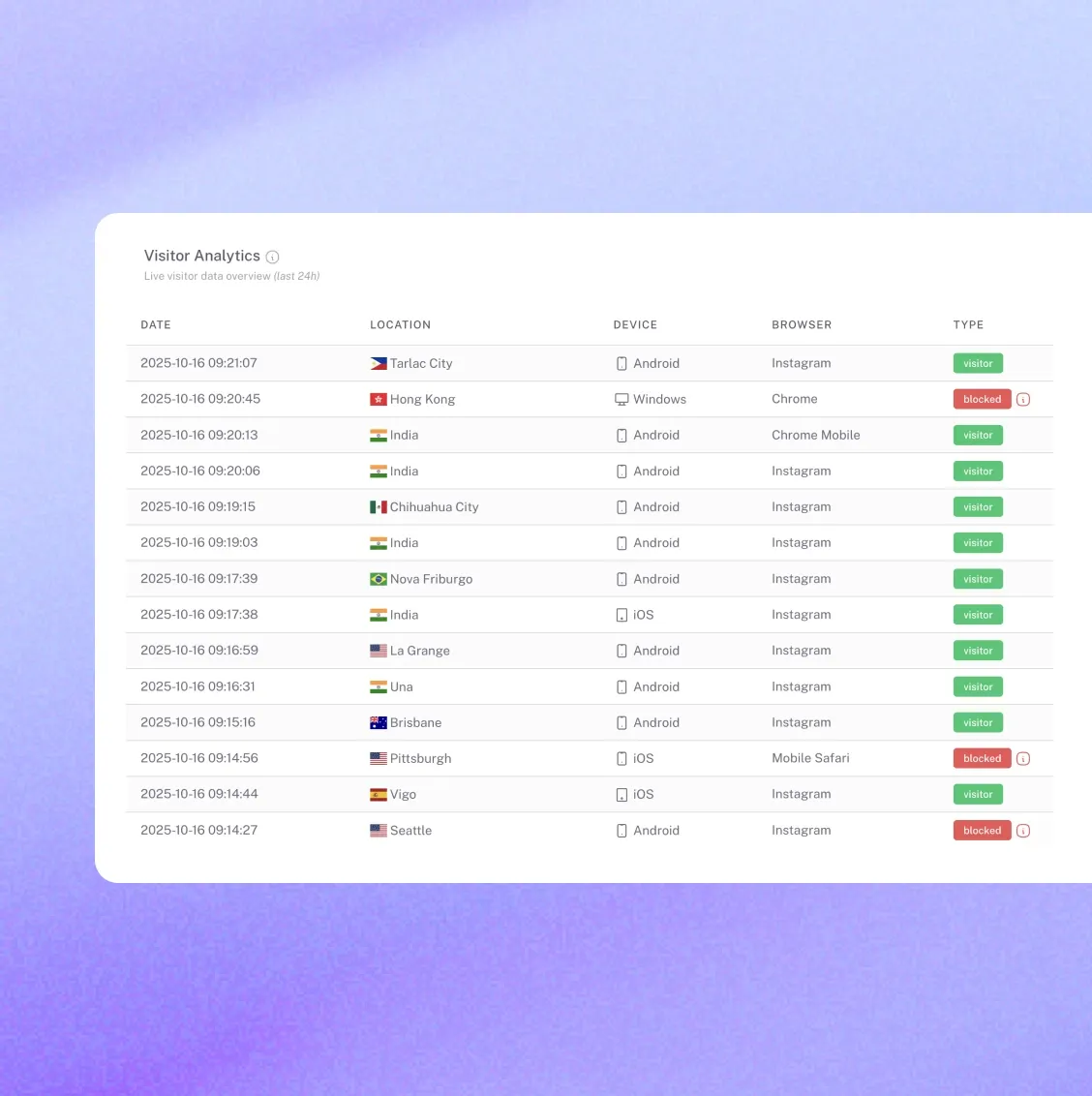The width and height of the screenshot is (1092, 1096).
Task: Click the phone icon in Brisbane row
Action: pyautogui.click(x=622, y=722)
